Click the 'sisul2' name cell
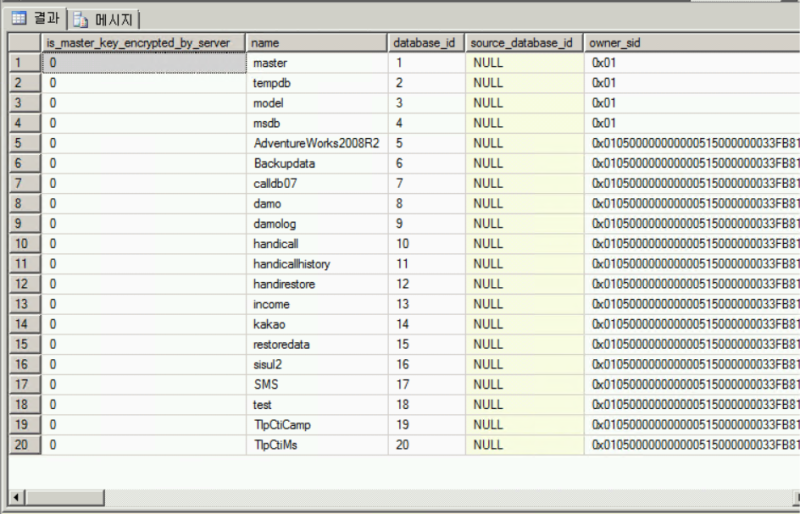 [317, 364]
